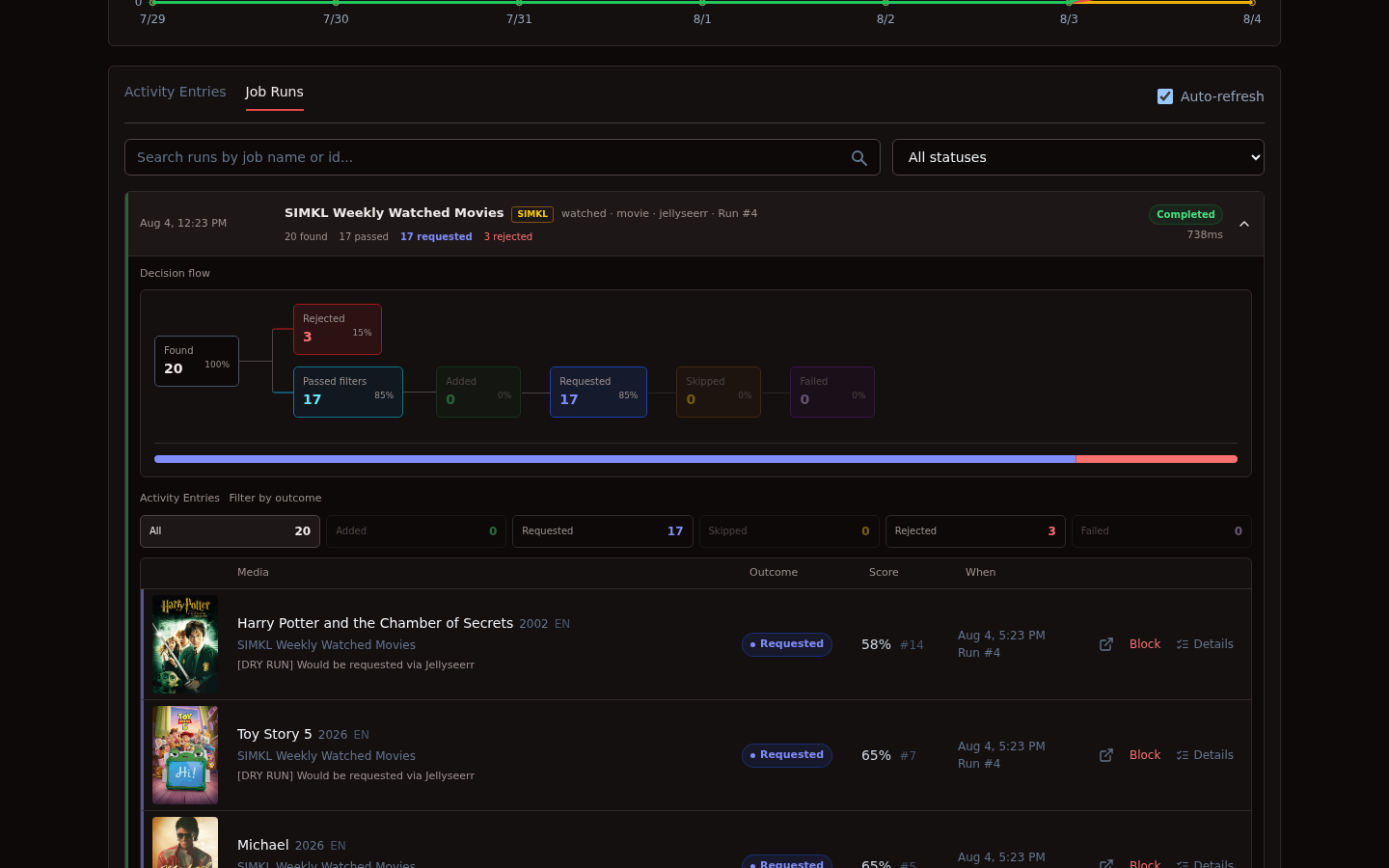Click the red rejected portion of outcome bar
Image resolution: width=1389 pixels, height=868 pixels.
pos(1157,459)
